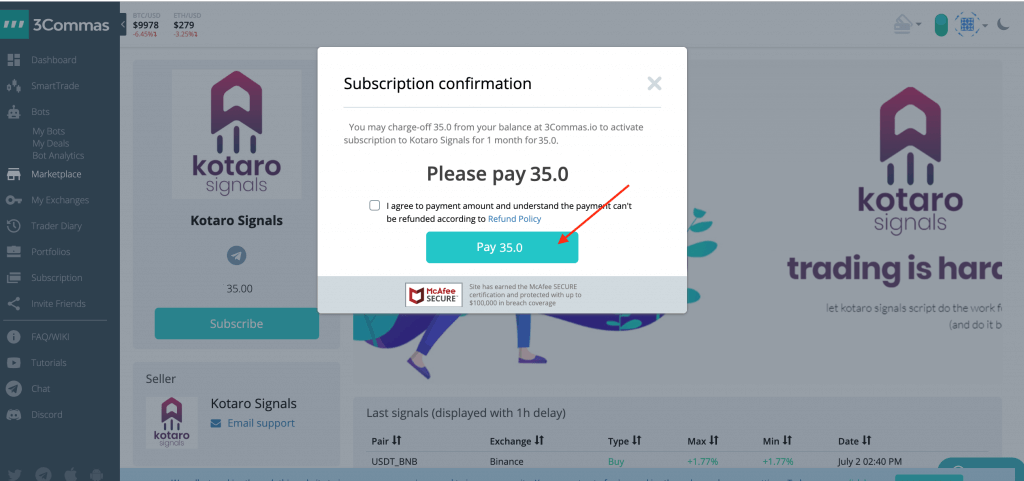This screenshot has width=1024, height=481.
Task: Open the Refund Policy link
Action: 514,218
